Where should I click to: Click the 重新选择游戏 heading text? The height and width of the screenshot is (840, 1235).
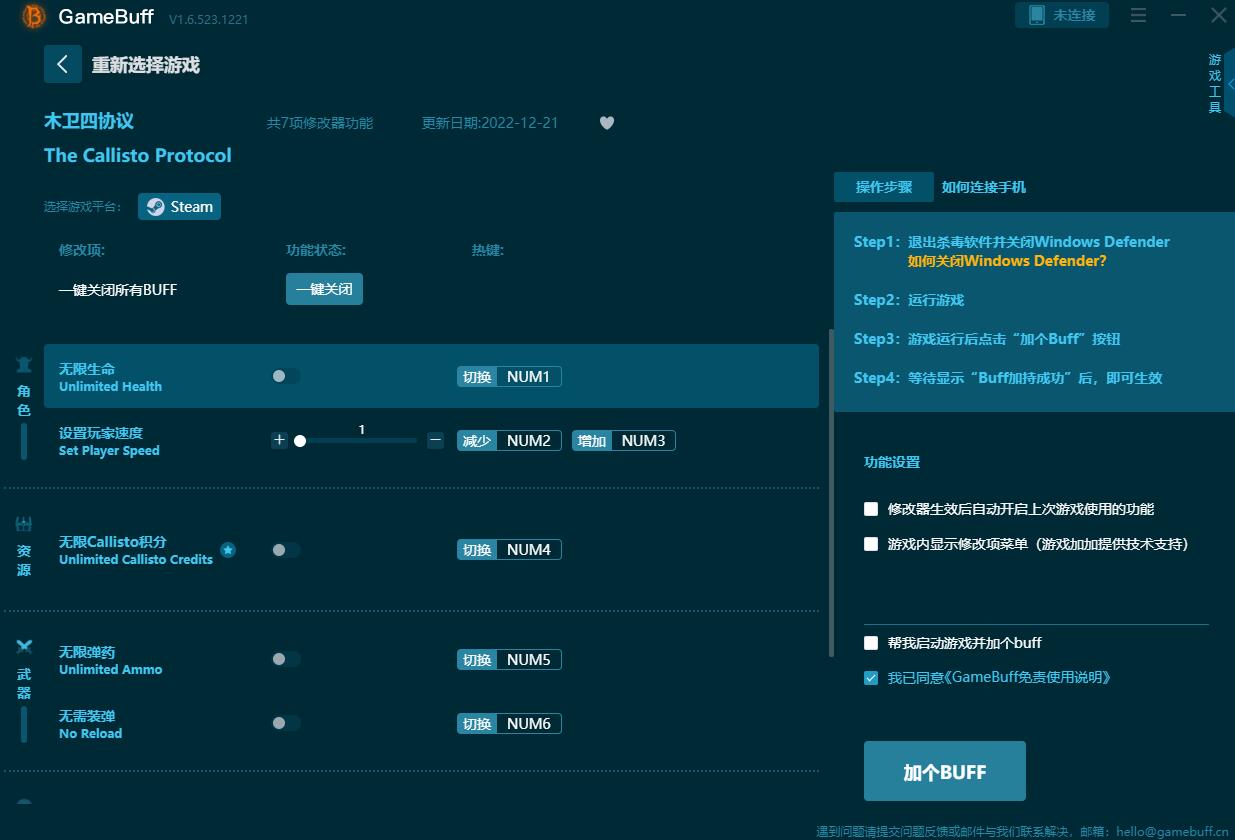146,65
